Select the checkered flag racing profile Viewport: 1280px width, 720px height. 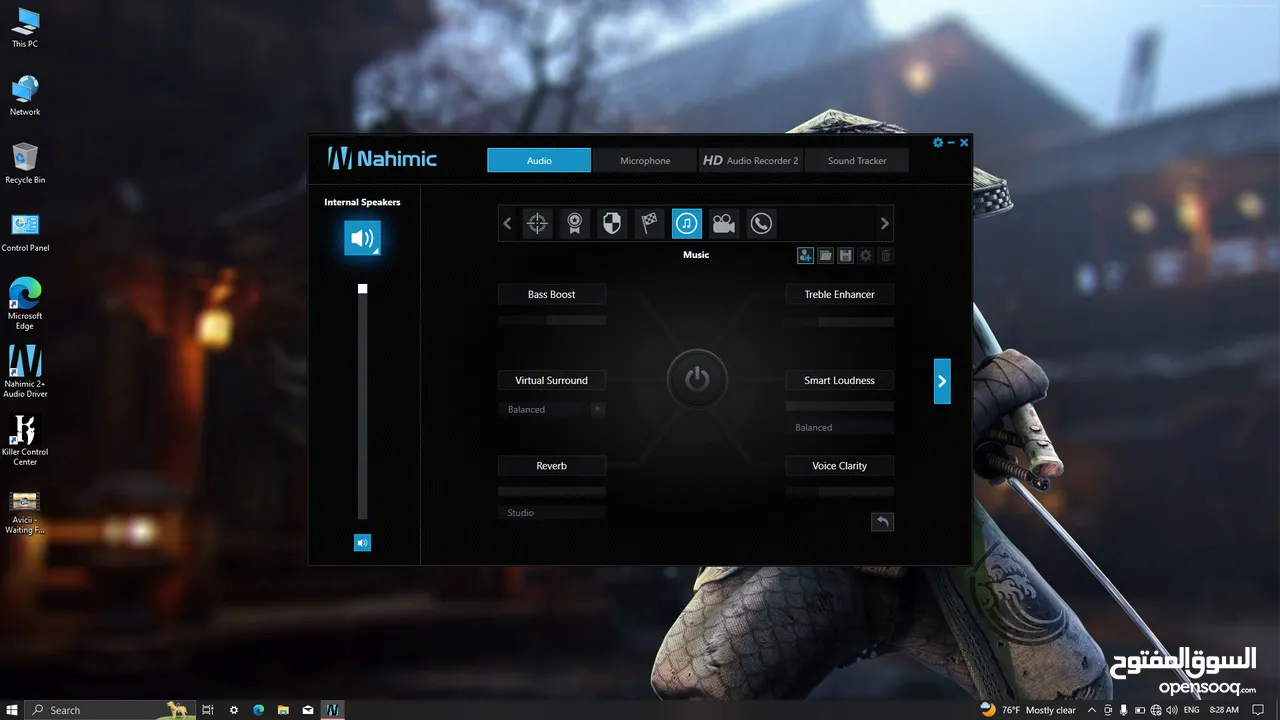(650, 224)
